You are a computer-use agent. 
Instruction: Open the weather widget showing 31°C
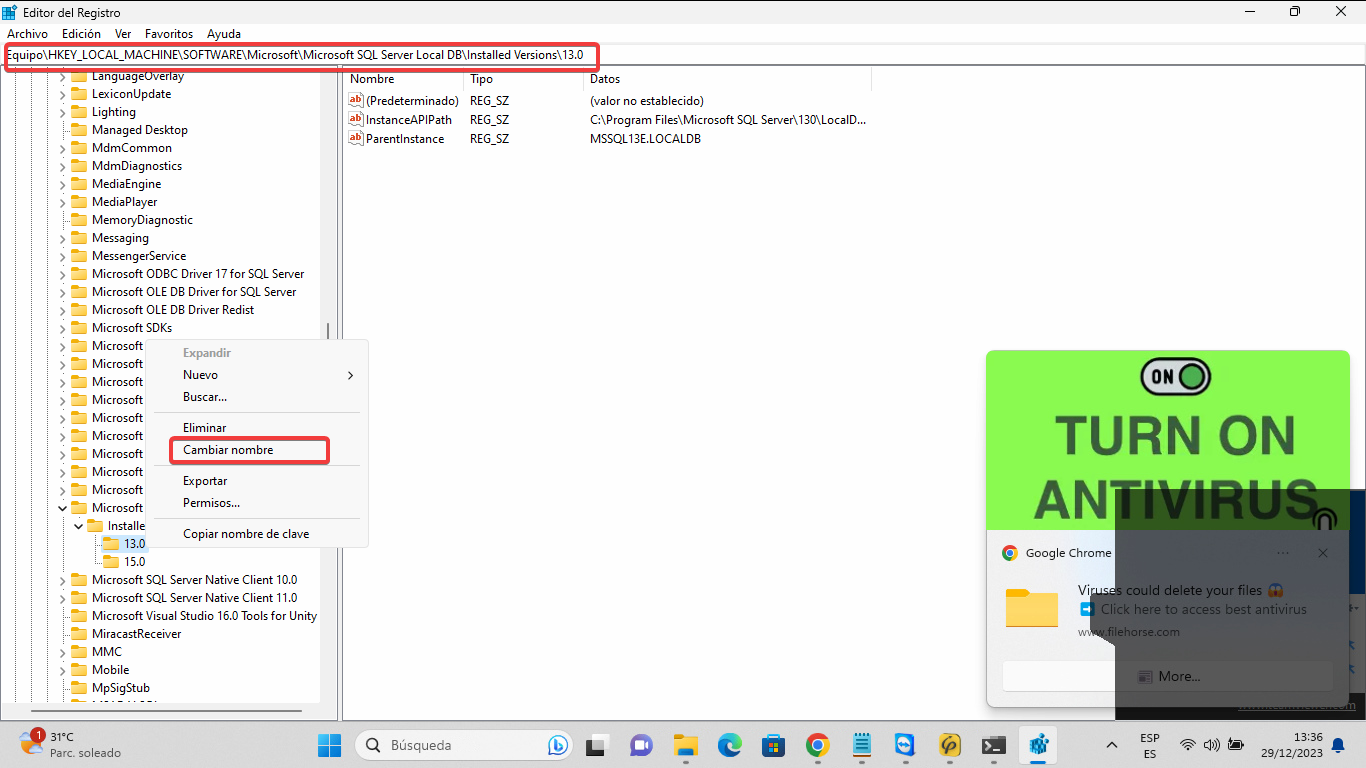pyautogui.click(x=70, y=745)
